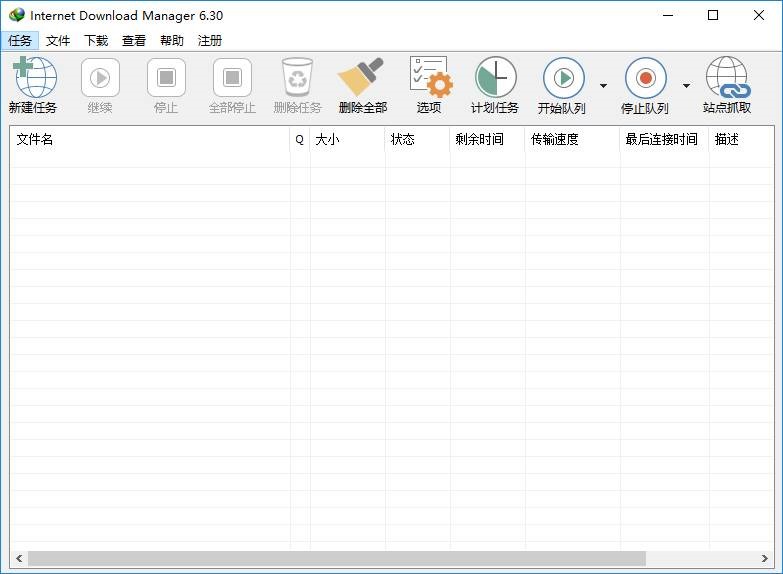Minimize the Internet Download Manager window
This screenshot has width=783, height=574.
[x=668, y=15]
